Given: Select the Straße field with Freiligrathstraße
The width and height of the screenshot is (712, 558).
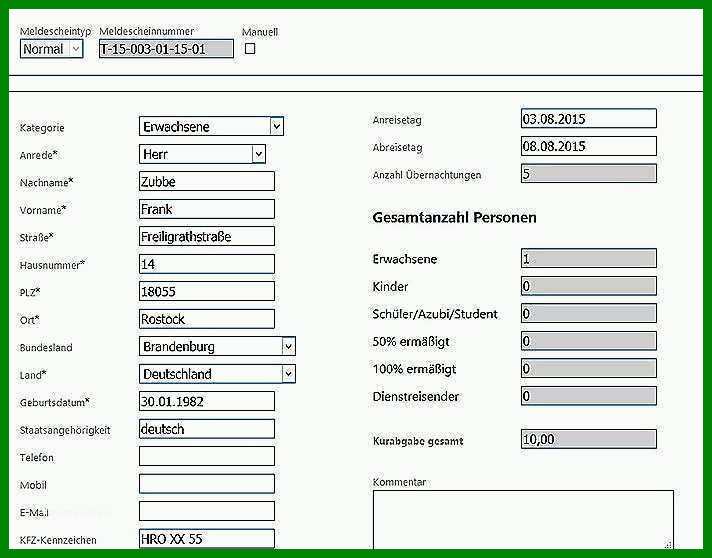Looking at the screenshot, I should (x=207, y=236).
